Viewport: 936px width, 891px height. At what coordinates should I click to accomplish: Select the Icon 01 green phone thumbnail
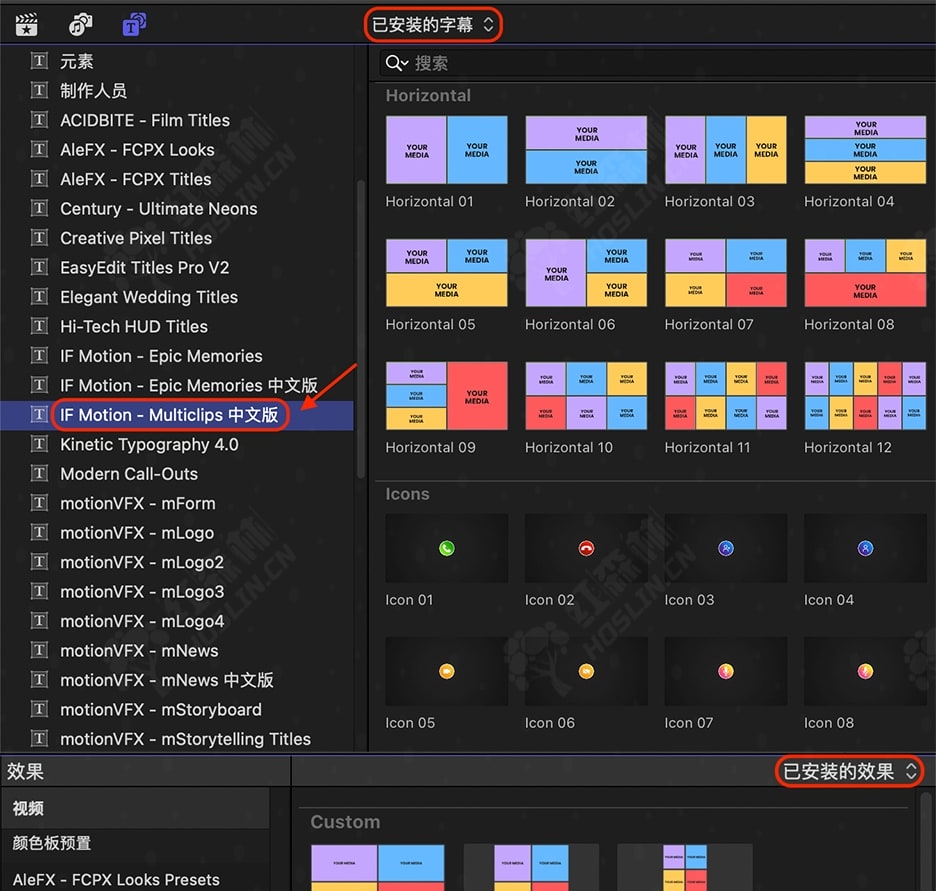click(x=446, y=548)
